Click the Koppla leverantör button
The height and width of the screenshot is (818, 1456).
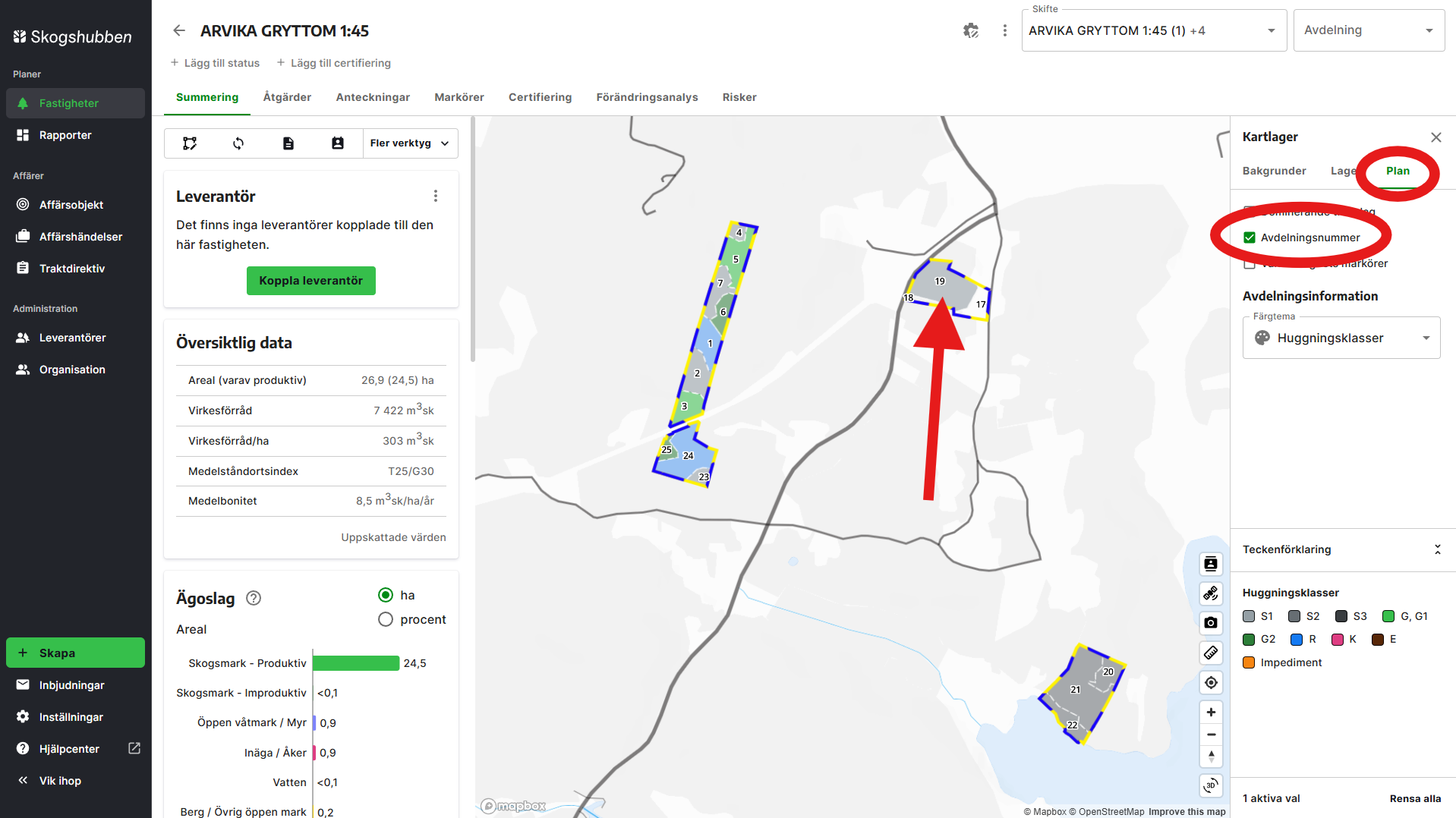(310, 281)
